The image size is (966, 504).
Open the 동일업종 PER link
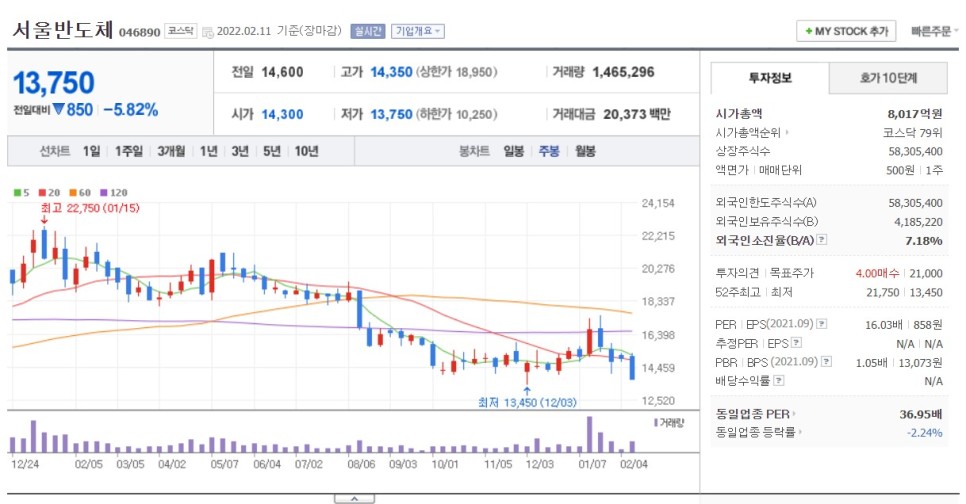(755, 413)
